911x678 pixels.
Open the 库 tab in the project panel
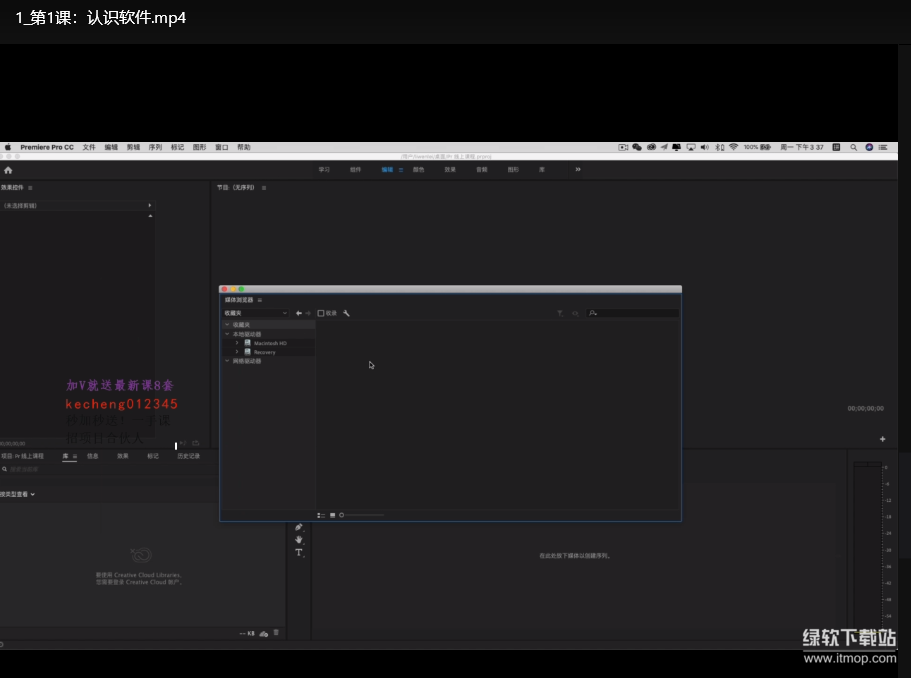(66, 456)
